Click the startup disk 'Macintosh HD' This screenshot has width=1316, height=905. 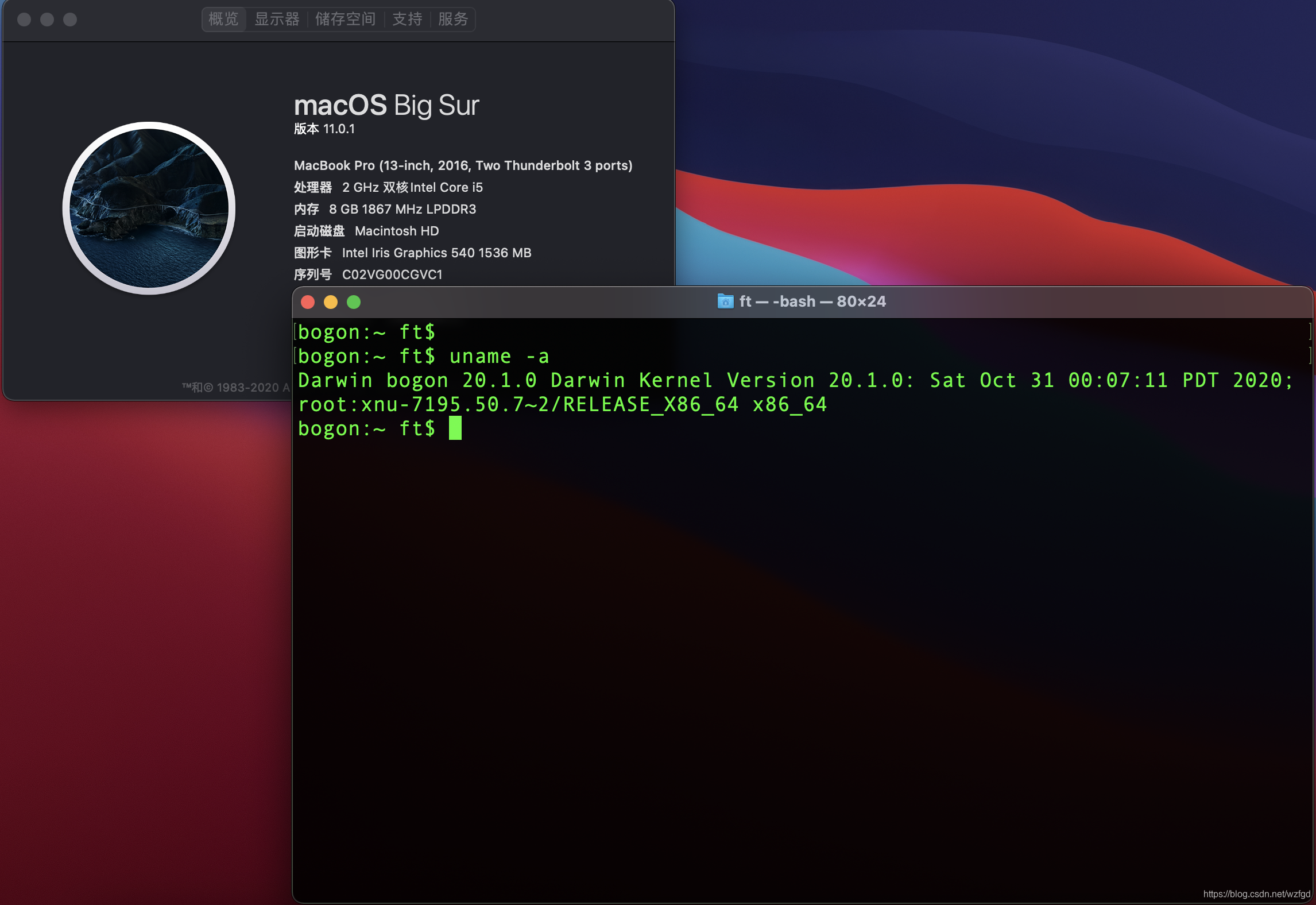click(397, 231)
